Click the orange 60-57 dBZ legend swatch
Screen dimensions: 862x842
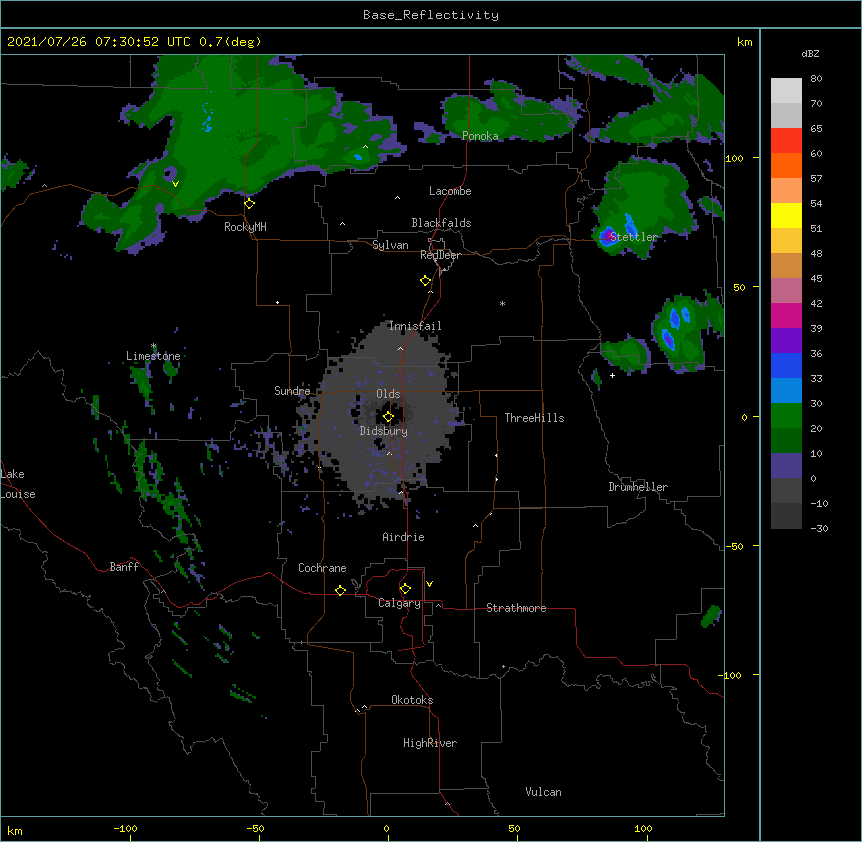pos(786,166)
